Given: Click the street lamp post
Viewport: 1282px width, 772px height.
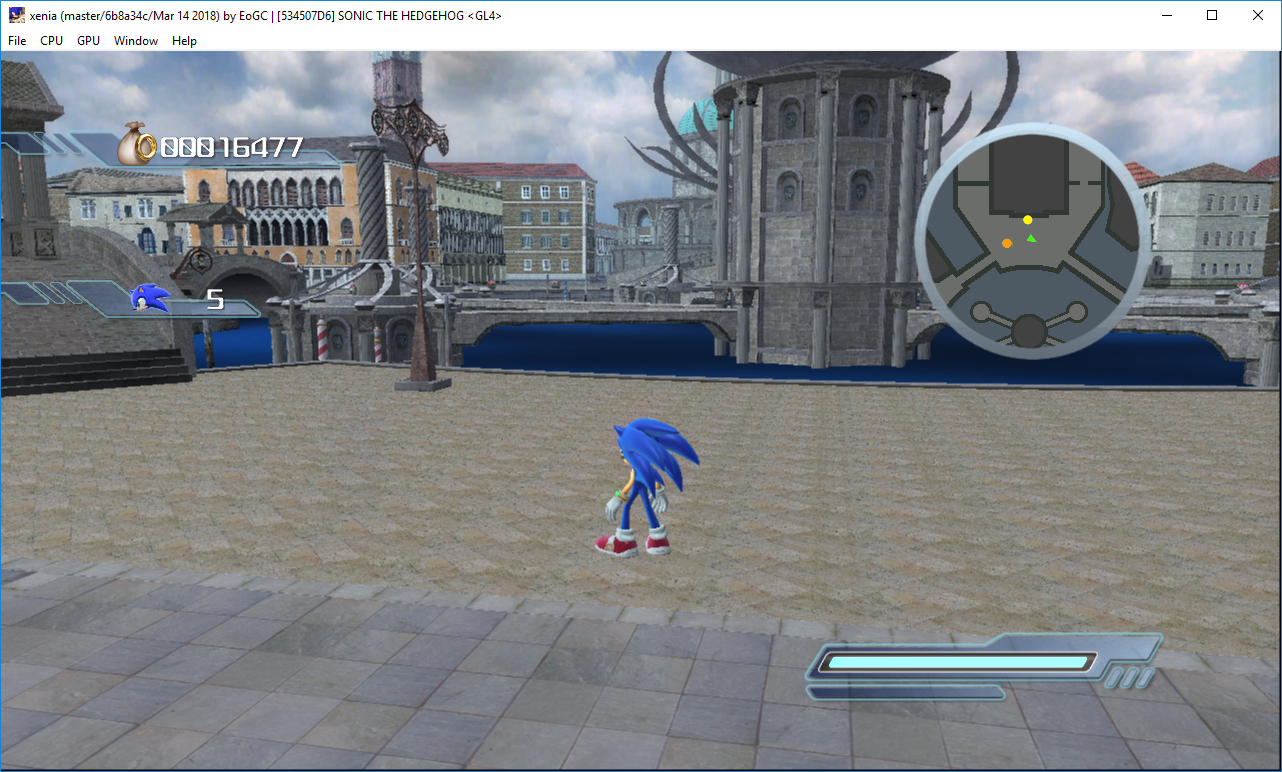Looking at the screenshot, I should (x=422, y=243).
